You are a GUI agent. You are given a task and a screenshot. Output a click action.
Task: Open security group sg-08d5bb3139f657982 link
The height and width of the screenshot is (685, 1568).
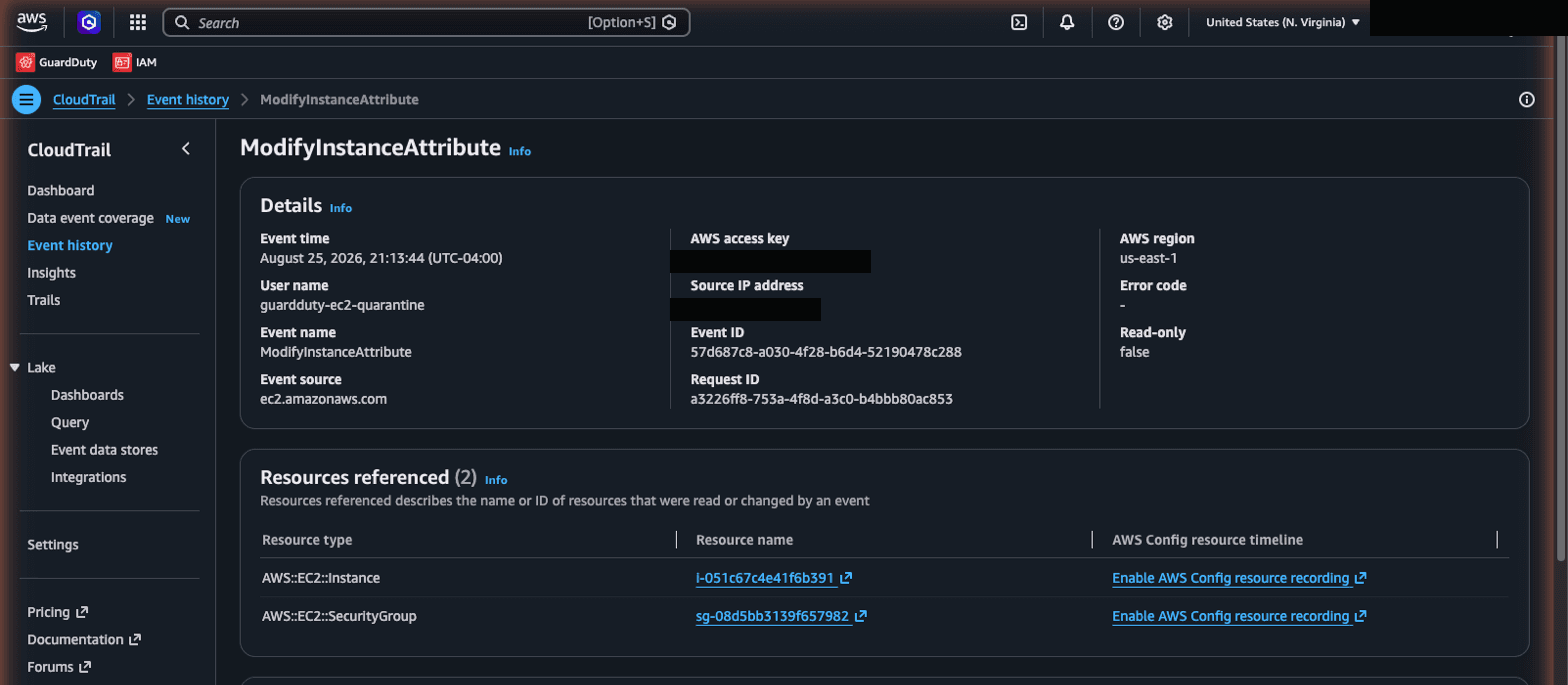coord(772,616)
